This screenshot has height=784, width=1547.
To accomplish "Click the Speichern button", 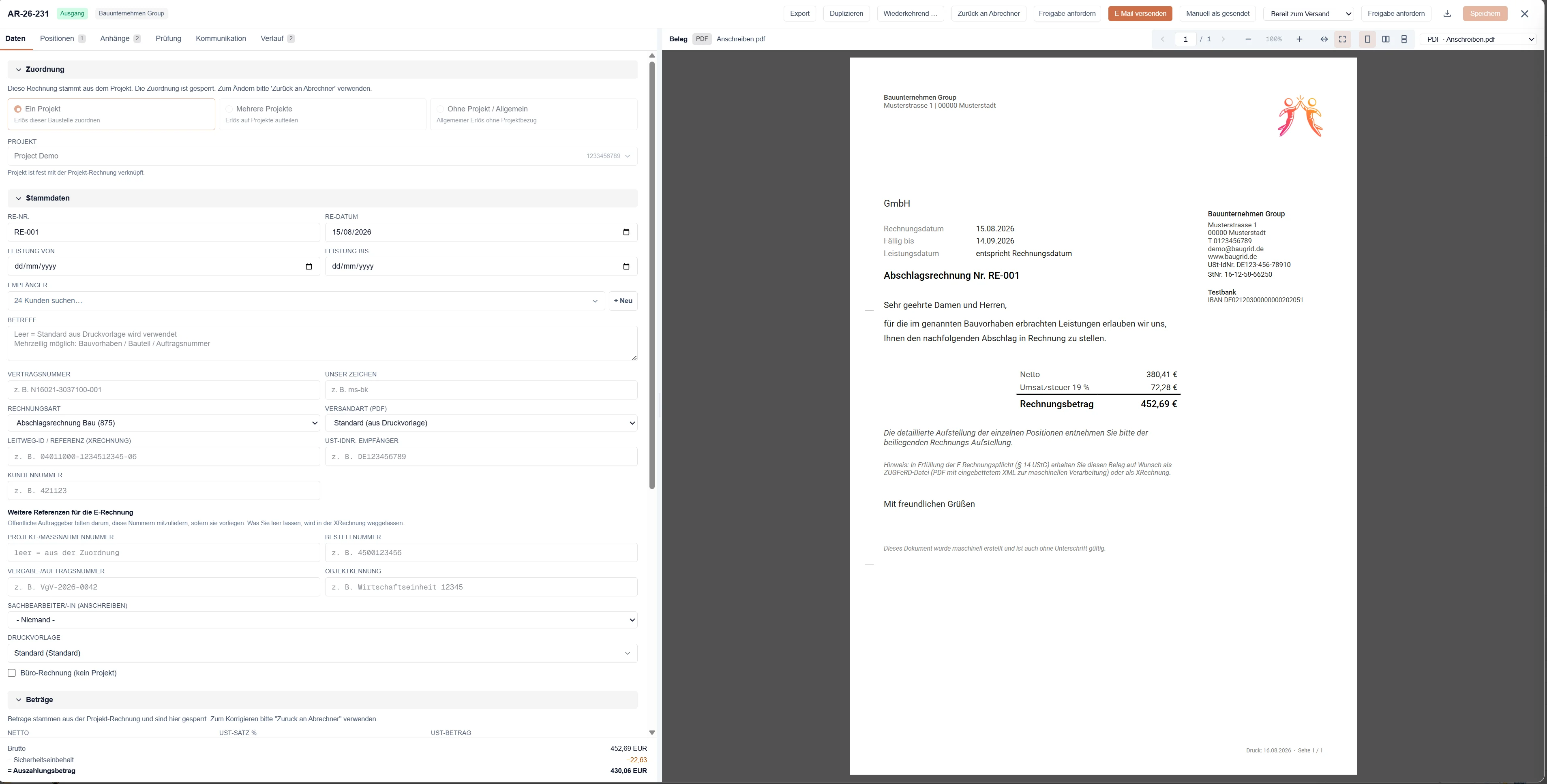I will coord(1485,14).
